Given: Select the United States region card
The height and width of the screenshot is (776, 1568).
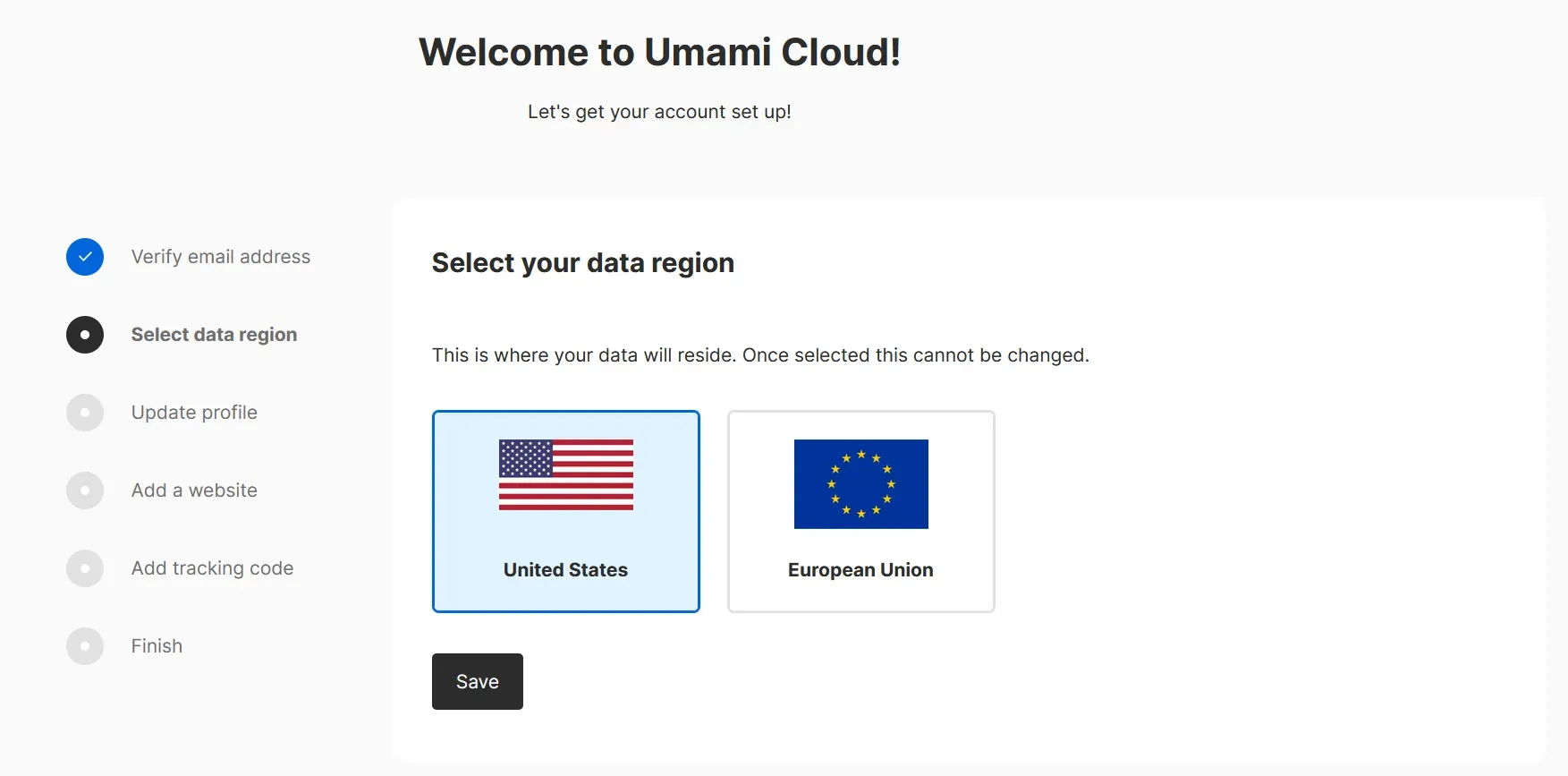Looking at the screenshot, I should tap(566, 537).
